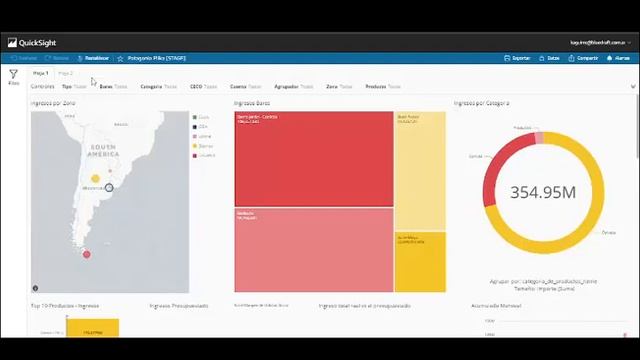Click the Top 10 Productos - Ingresos title
Image resolution: width=640 pixels, height=360 pixels.
click(x=65, y=306)
